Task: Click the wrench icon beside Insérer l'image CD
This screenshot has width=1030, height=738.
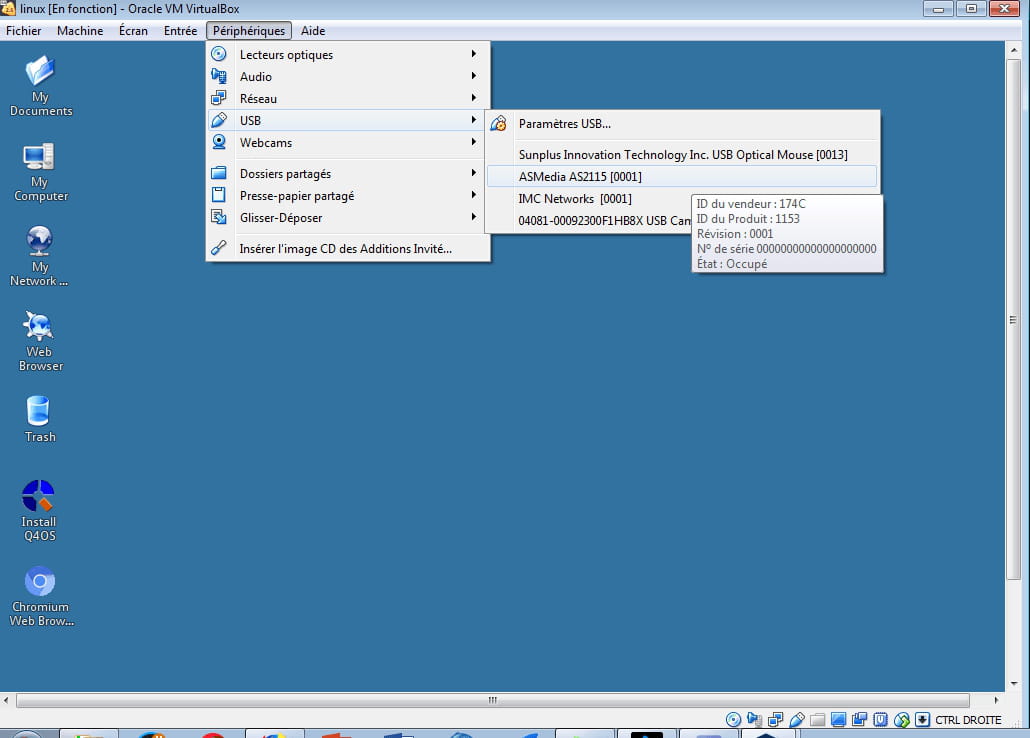Action: tap(219, 248)
